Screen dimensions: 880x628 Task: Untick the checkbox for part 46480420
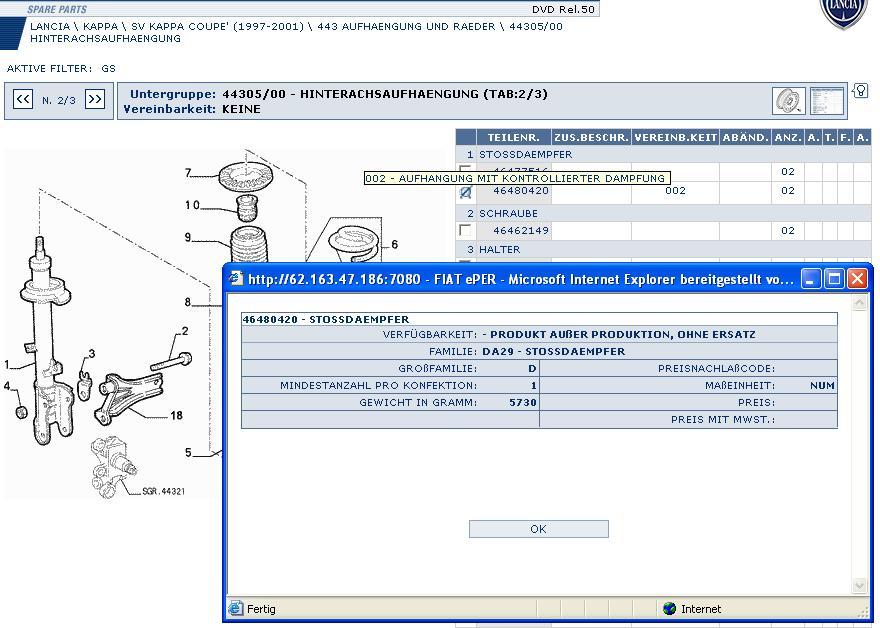(x=465, y=192)
